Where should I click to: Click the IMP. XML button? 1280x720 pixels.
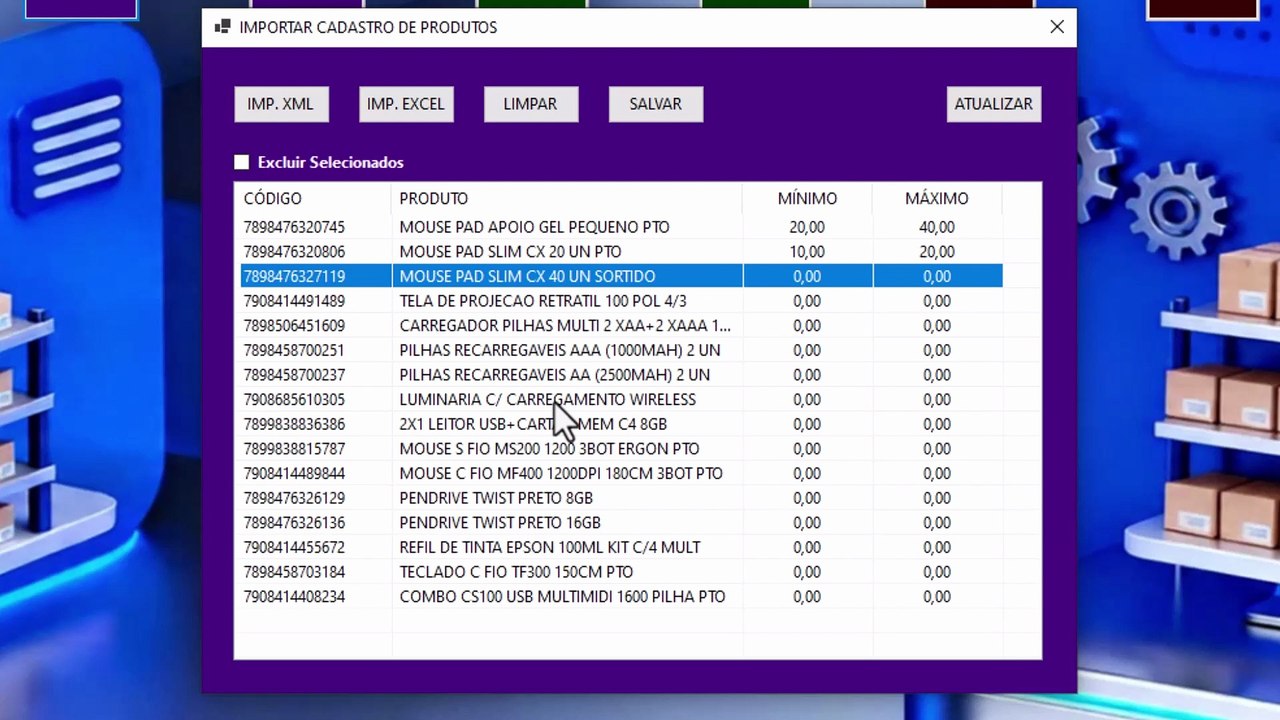point(281,104)
